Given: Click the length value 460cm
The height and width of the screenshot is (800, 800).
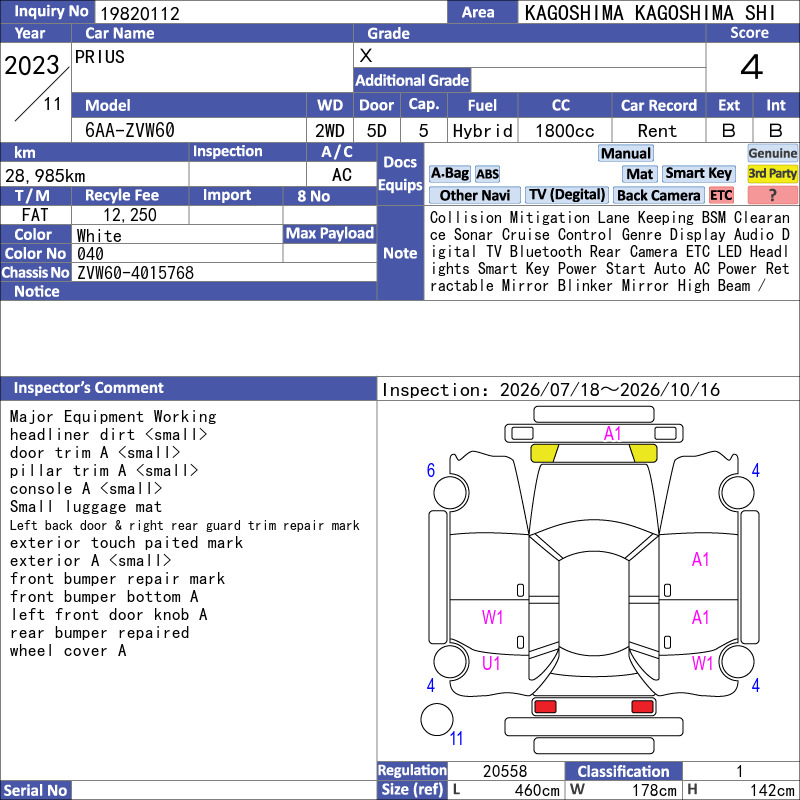Looking at the screenshot, I should (537, 790).
